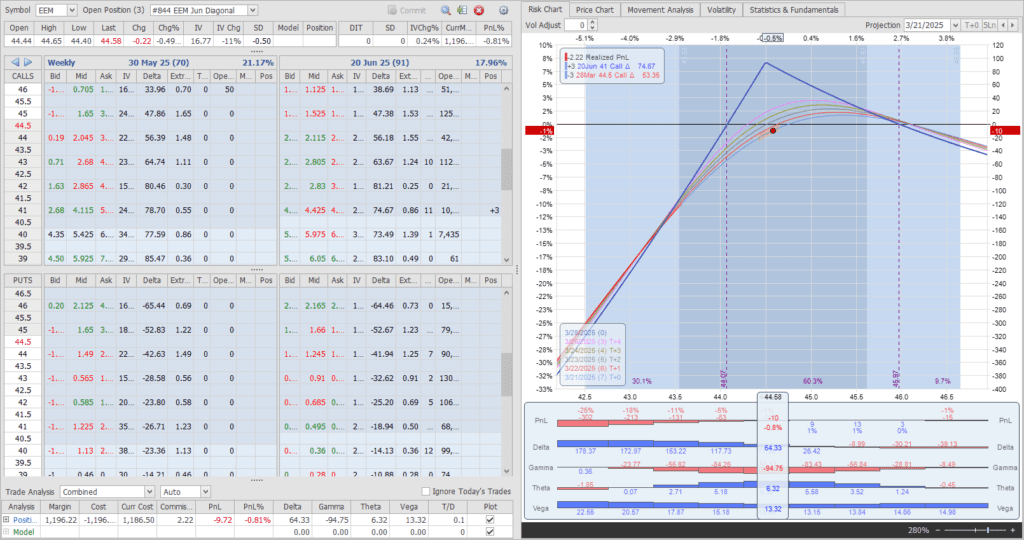The image size is (1024, 540).
Task: Select the 44.5 strike in CALLS
Action: 23,125
